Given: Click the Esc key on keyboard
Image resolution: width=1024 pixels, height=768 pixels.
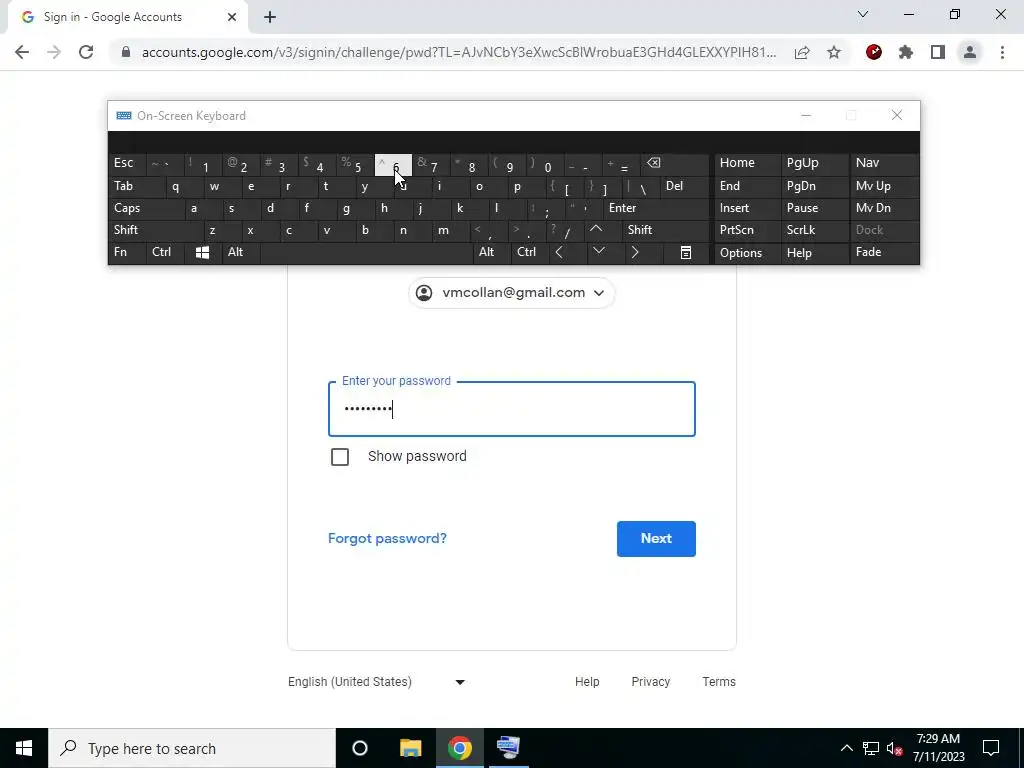Looking at the screenshot, I should pos(127,163).
